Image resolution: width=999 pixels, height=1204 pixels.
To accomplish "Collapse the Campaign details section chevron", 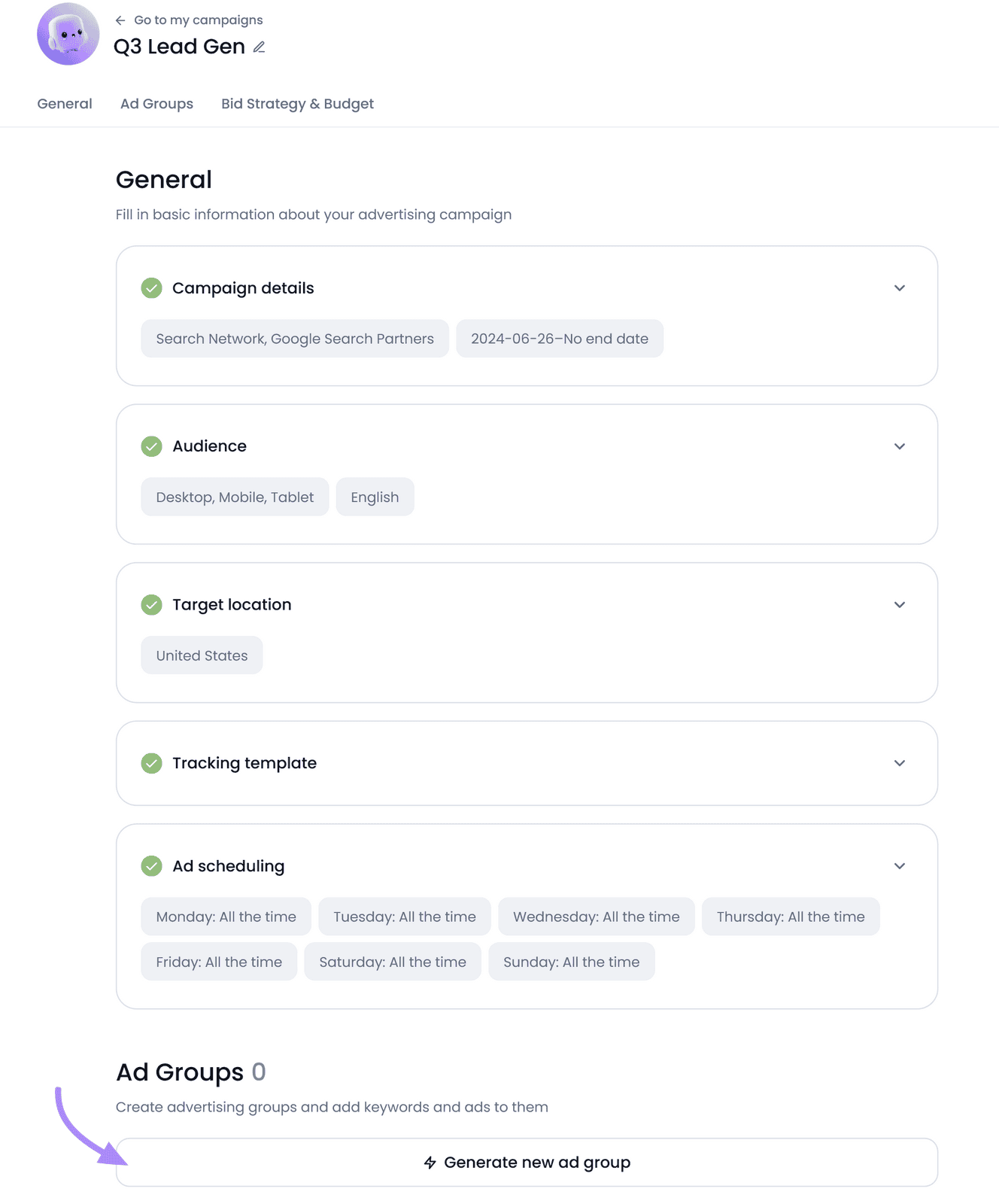I will click(899, 288).
